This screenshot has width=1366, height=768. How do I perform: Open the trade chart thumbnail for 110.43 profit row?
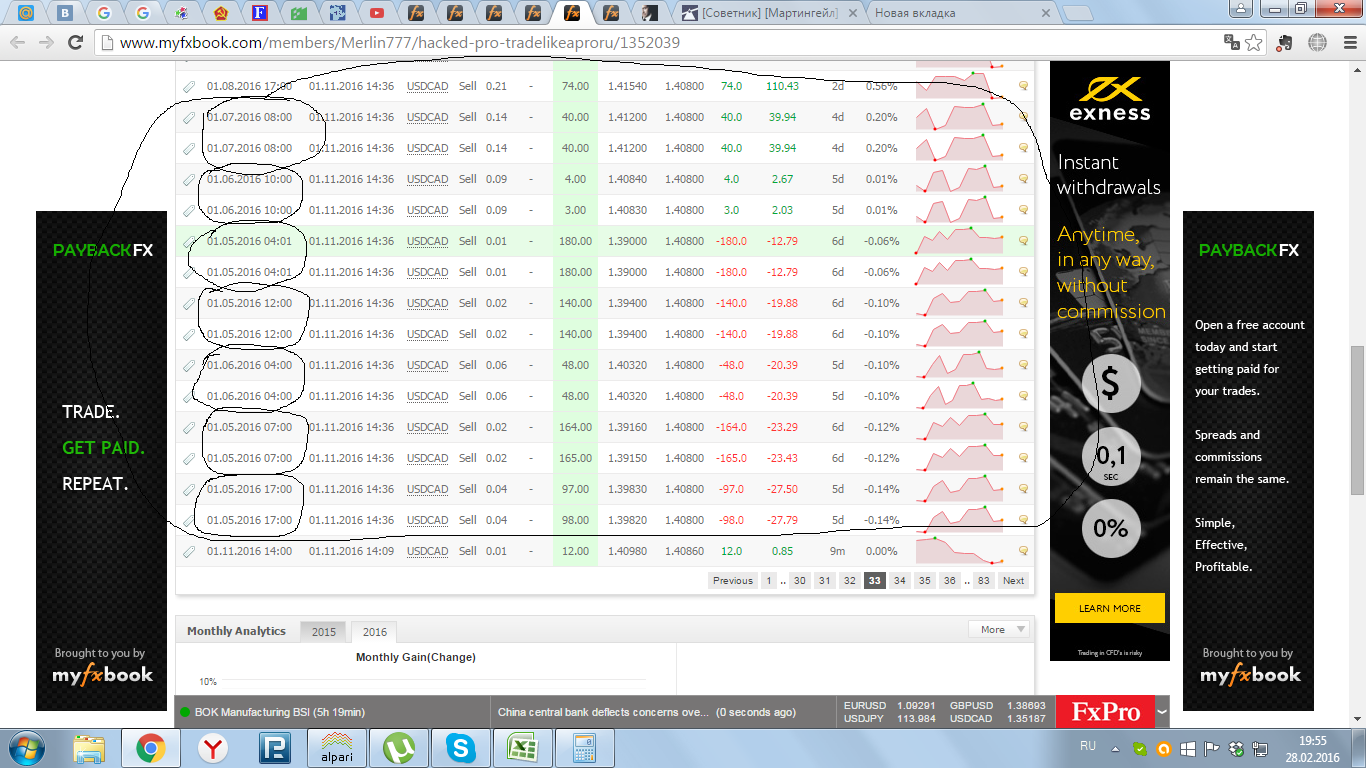(960, 84)
